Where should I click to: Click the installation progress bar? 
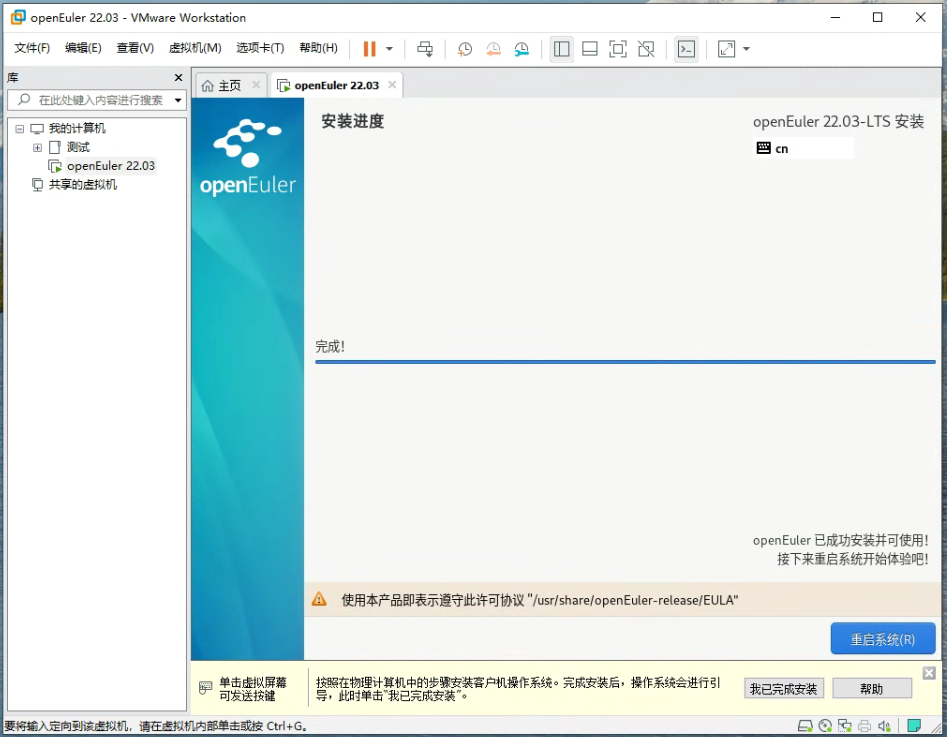pyautogui.click(x=625, y=361)
